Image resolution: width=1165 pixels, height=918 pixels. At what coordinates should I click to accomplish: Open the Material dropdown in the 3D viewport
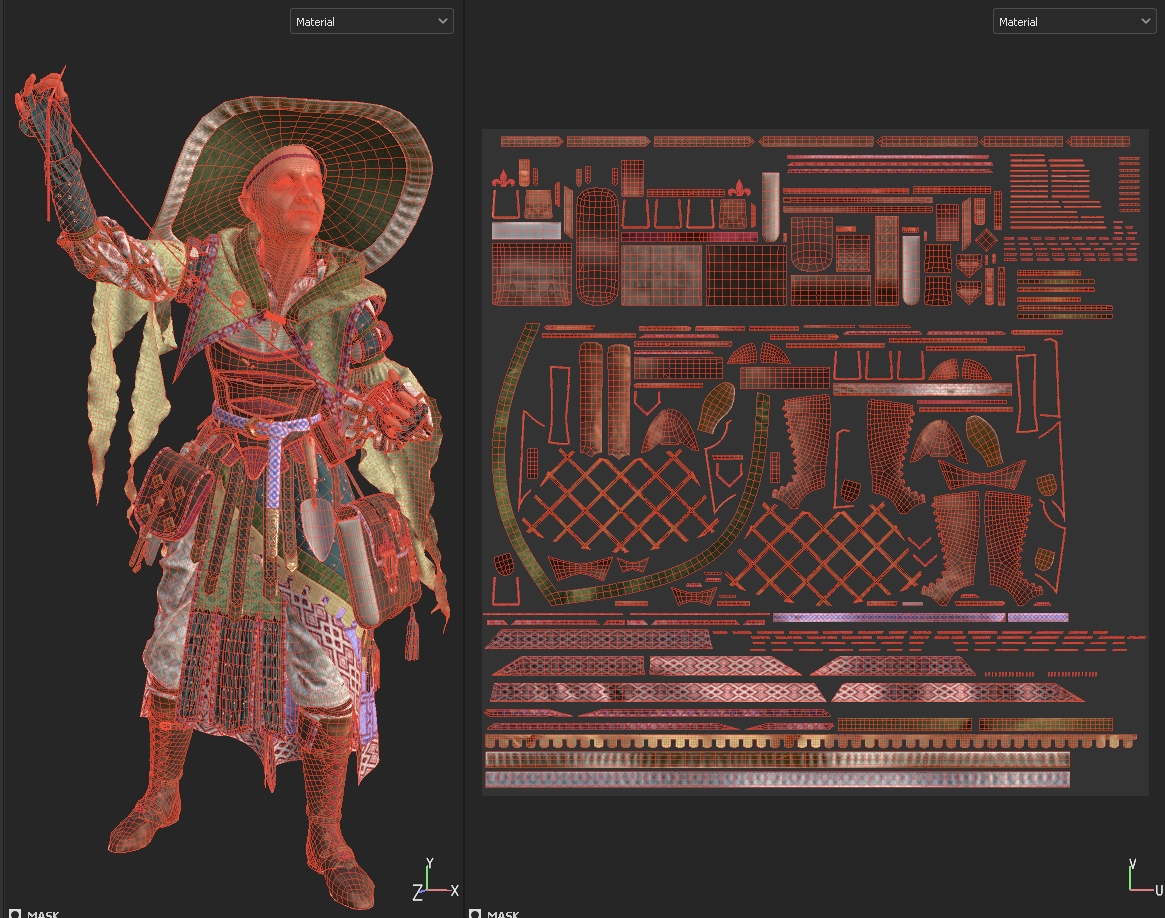[371, 21]
